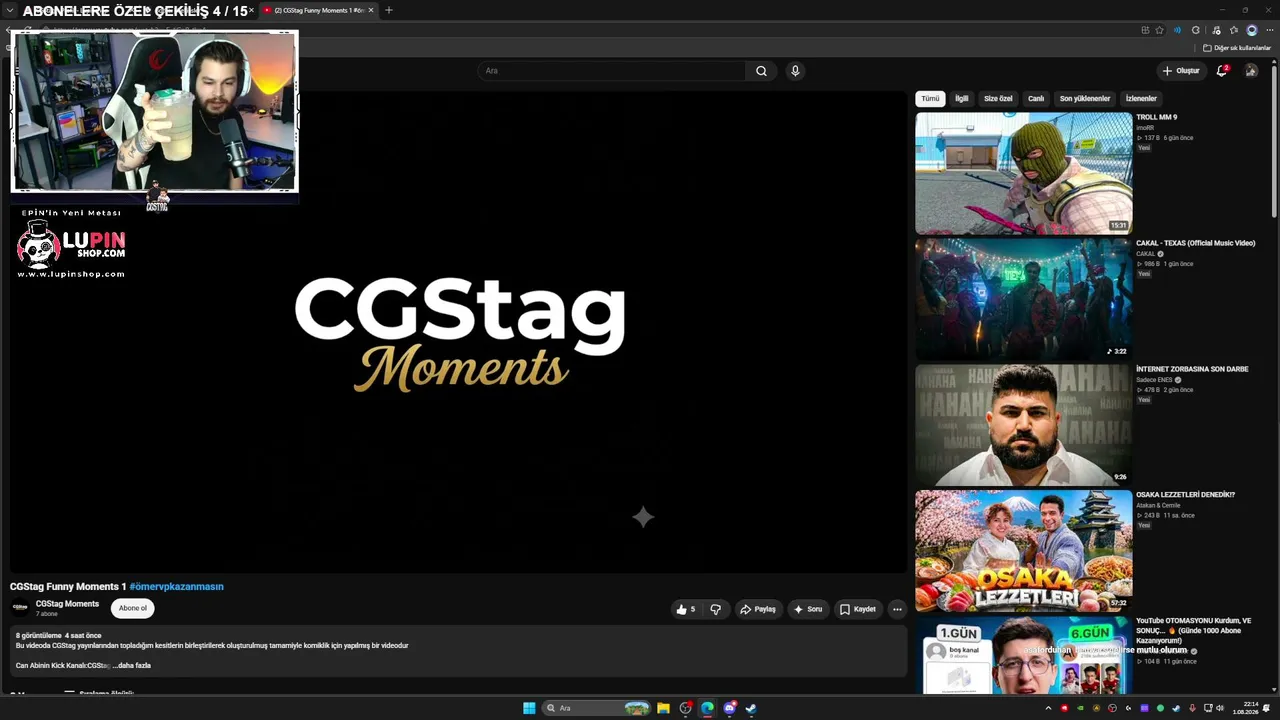The height and width of the screenshot is (720, 1280).
Task: Open browser settings and more menu
Action: click(x=1270, y=30)
